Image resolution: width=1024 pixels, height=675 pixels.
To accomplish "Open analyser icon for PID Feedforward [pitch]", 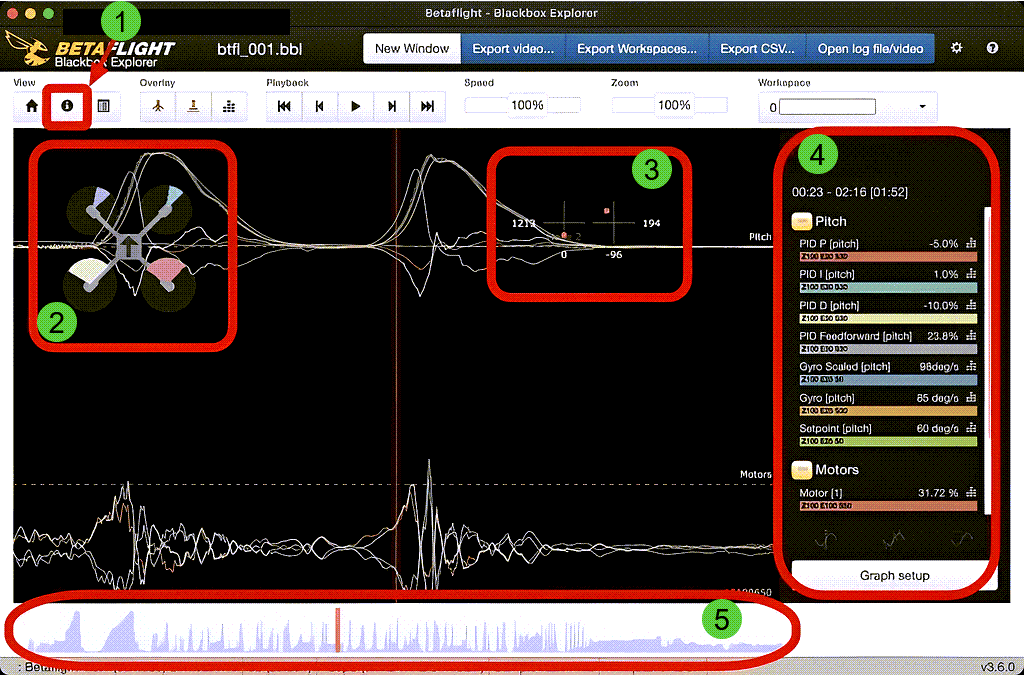I will [972, 336].
